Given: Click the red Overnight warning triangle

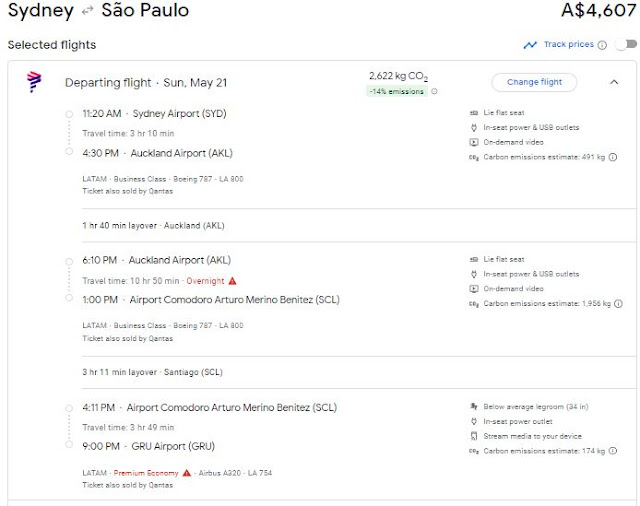Looking at the screenshot, I should pos(232,281).
